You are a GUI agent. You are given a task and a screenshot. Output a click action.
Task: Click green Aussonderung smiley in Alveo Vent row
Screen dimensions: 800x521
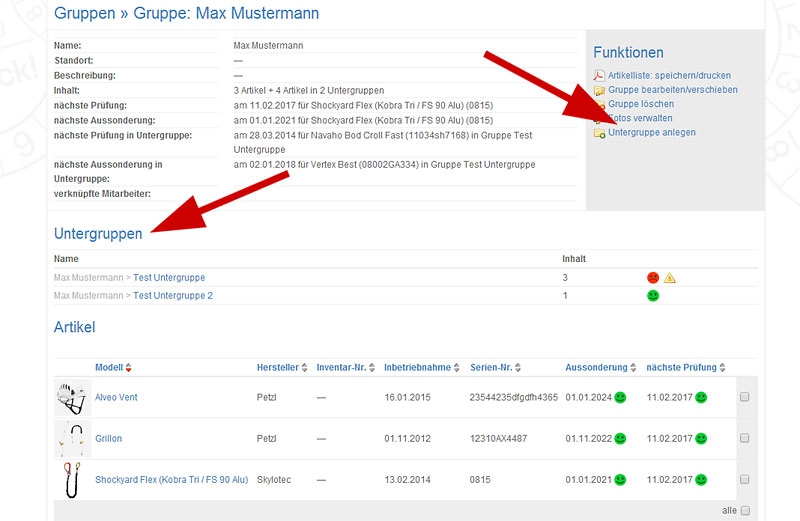point(620,398)
